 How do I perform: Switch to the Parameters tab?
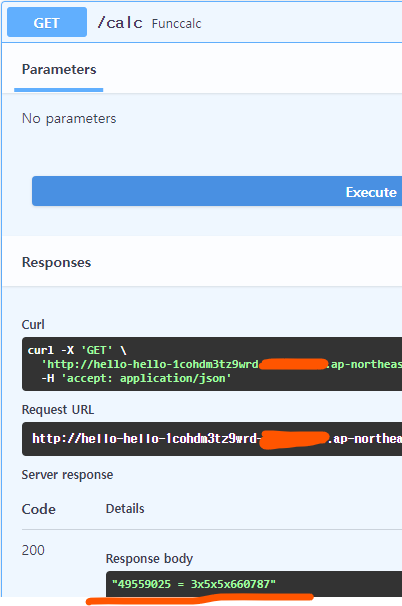pos(59,70)
